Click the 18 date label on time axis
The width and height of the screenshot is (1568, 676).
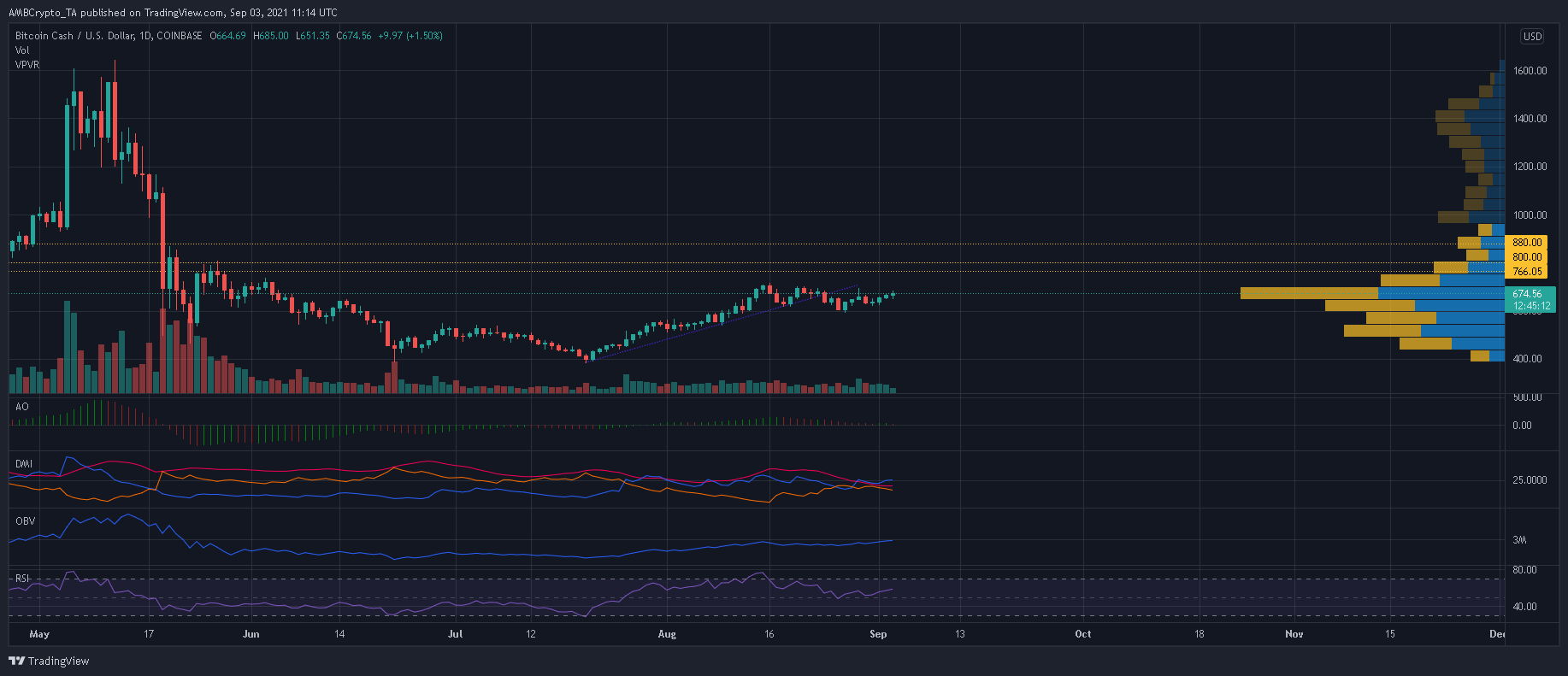pyautogui.click(x=1200, y=634)
